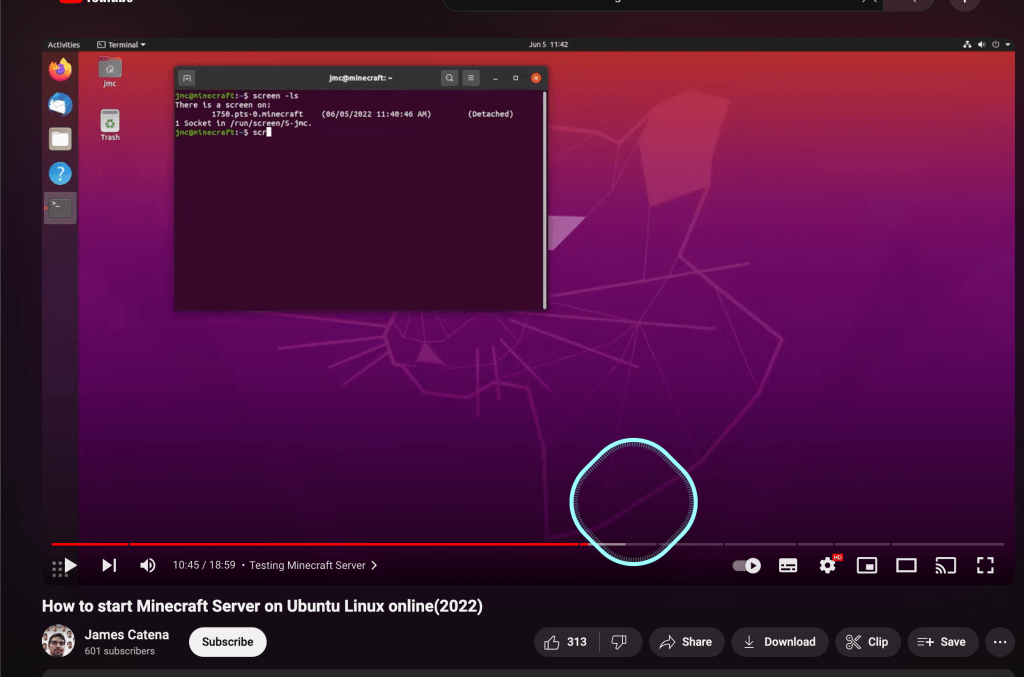Open James Catena channel avatar
This screenshot has width=1024, height=677.
(x=58, y=641)
